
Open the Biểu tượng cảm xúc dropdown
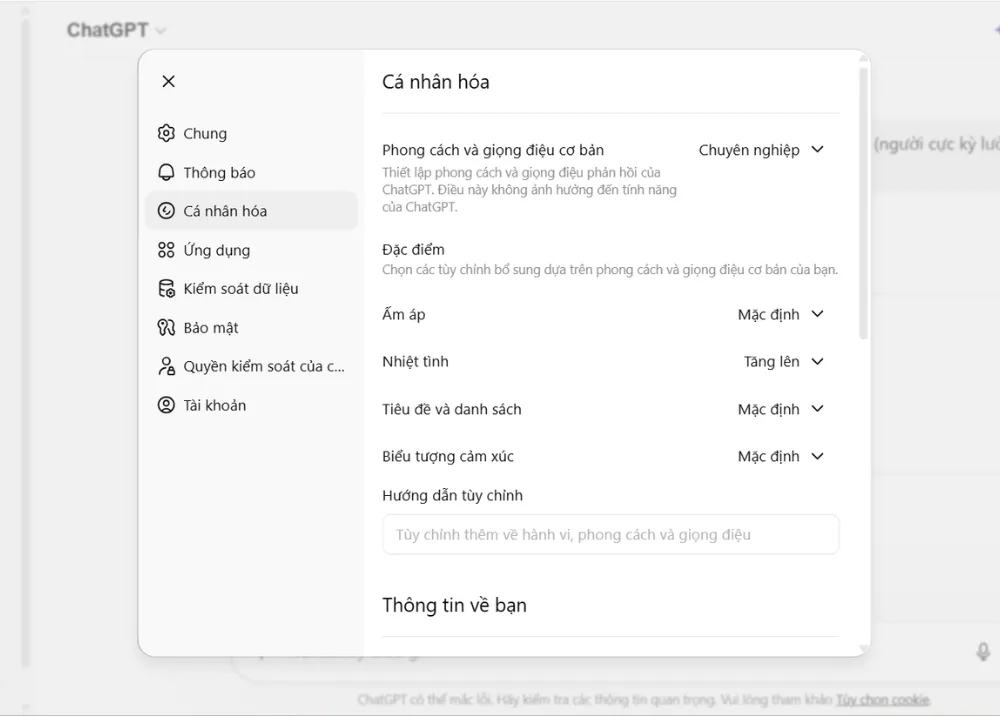pos(780,456)
